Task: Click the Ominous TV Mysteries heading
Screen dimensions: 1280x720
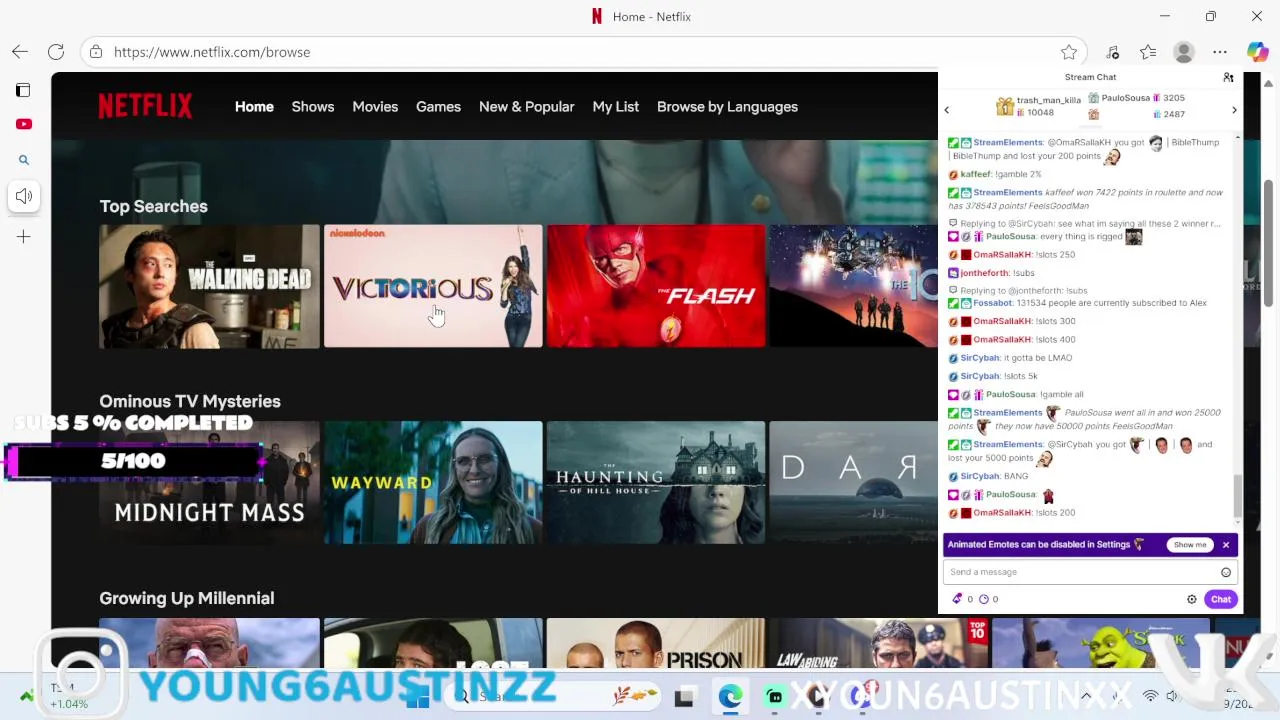Action: point(190,401)
